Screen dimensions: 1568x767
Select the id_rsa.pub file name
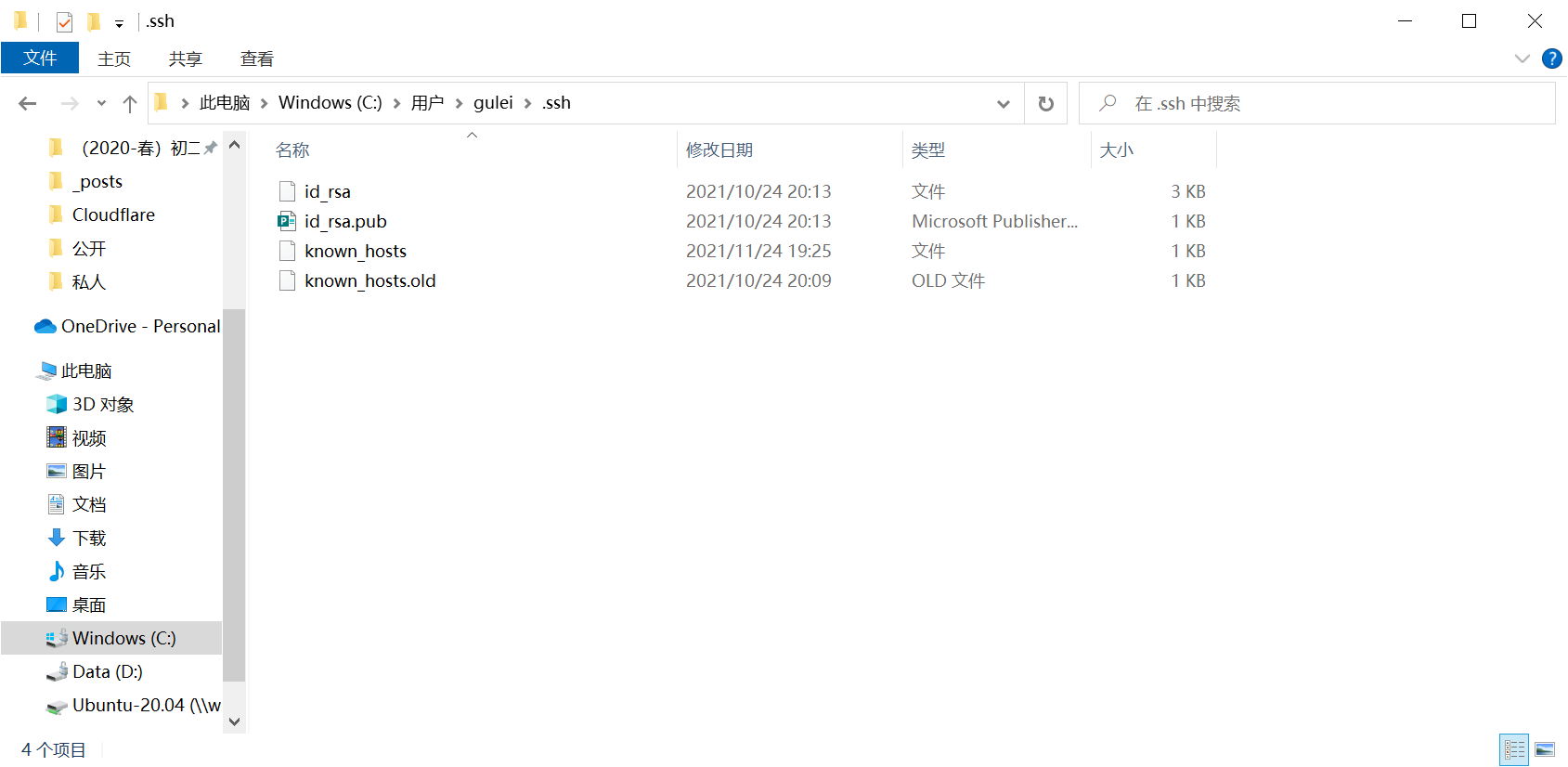pos(345,221)
